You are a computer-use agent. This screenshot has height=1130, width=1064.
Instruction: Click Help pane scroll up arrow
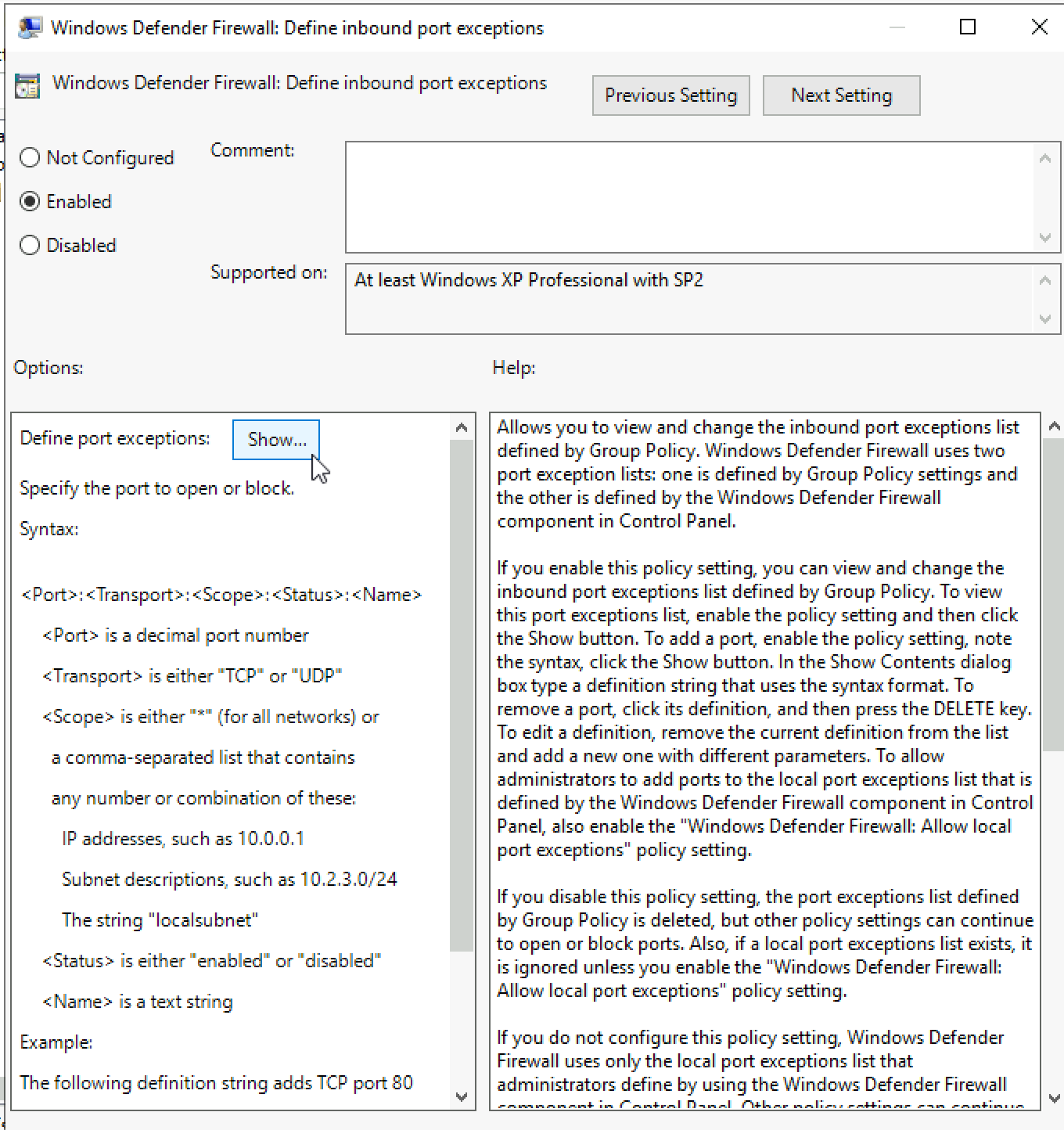coord(1054,426)
